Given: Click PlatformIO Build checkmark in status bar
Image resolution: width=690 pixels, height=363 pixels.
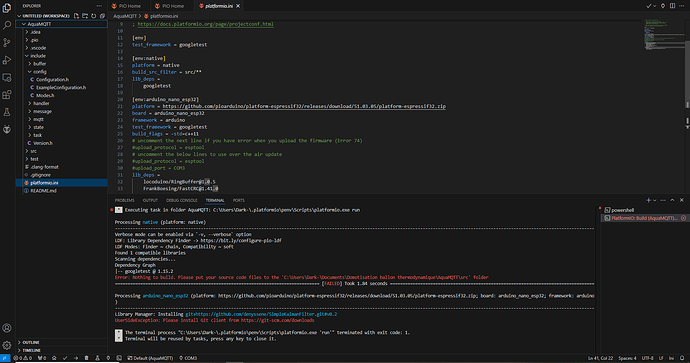Looking at the screenshot, I should [65, 358].
